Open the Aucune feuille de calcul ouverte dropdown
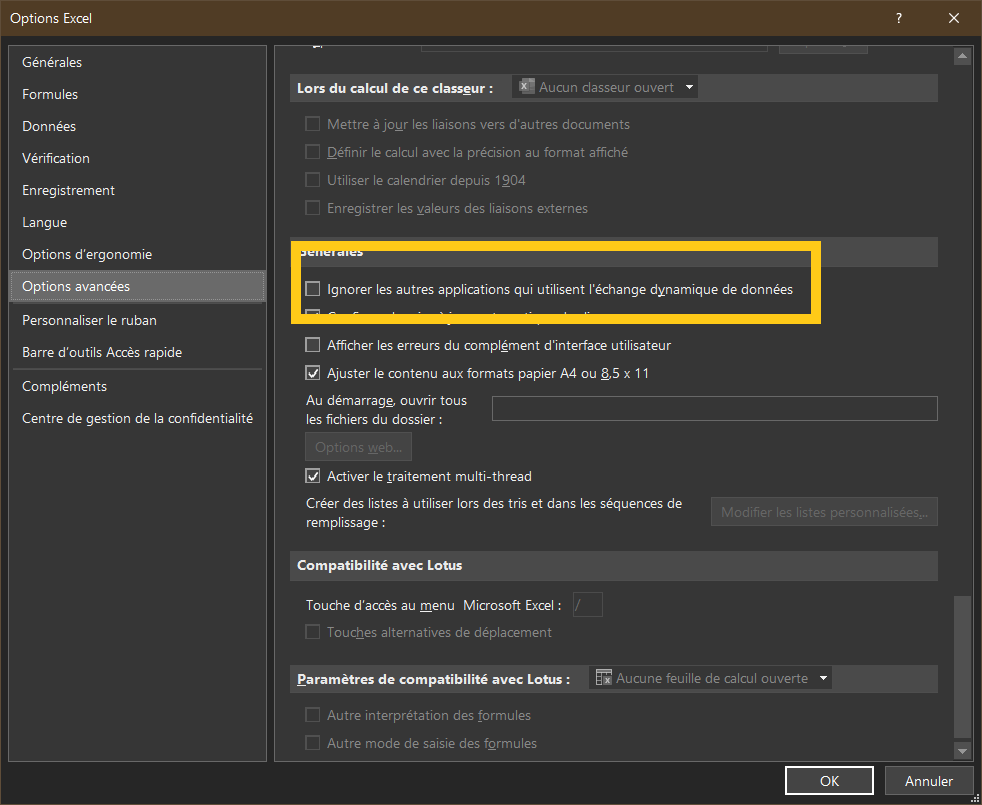Image resolution: width=982 pixels, height=805 pixels. 710,678
